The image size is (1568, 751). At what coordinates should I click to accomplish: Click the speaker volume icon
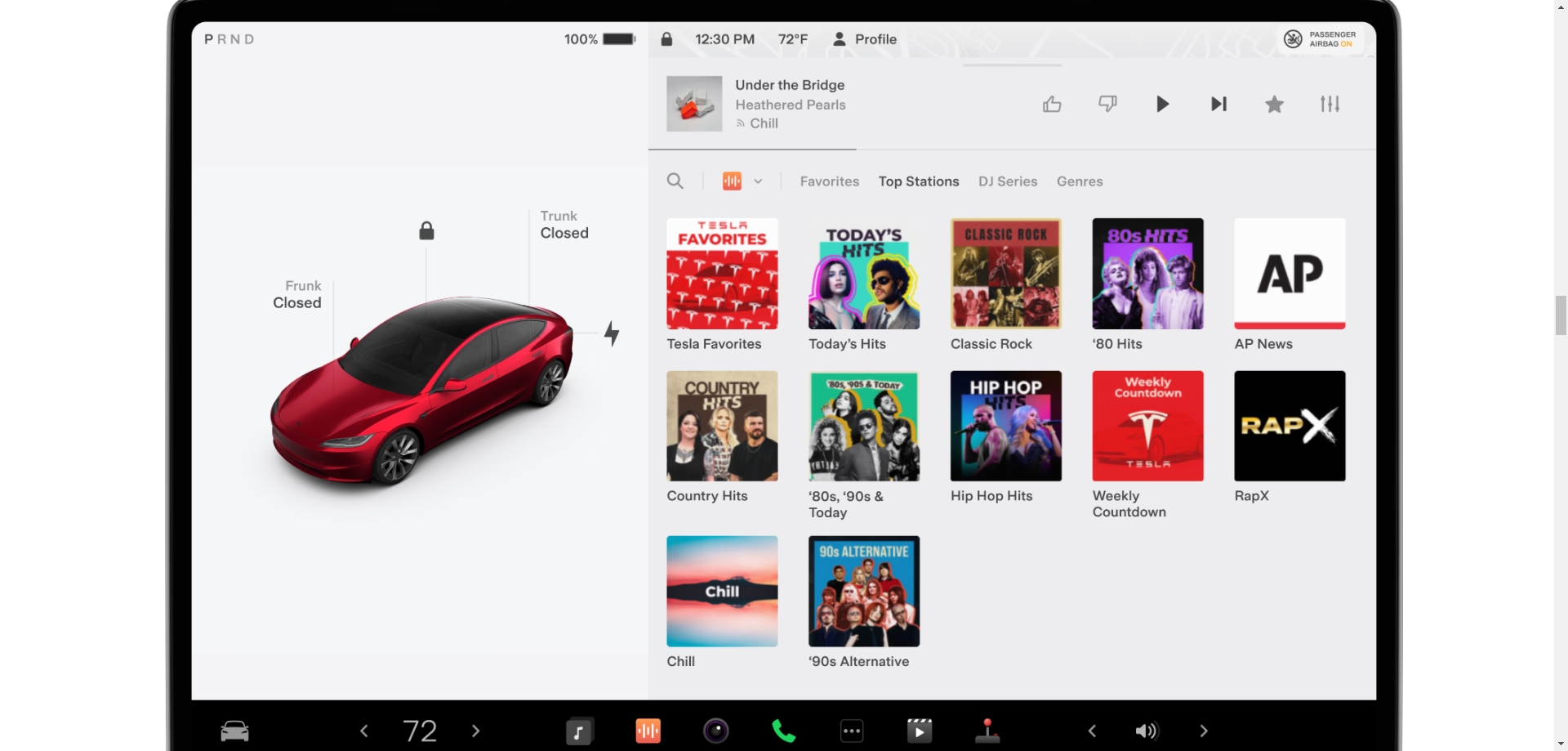coord(1147,731)
